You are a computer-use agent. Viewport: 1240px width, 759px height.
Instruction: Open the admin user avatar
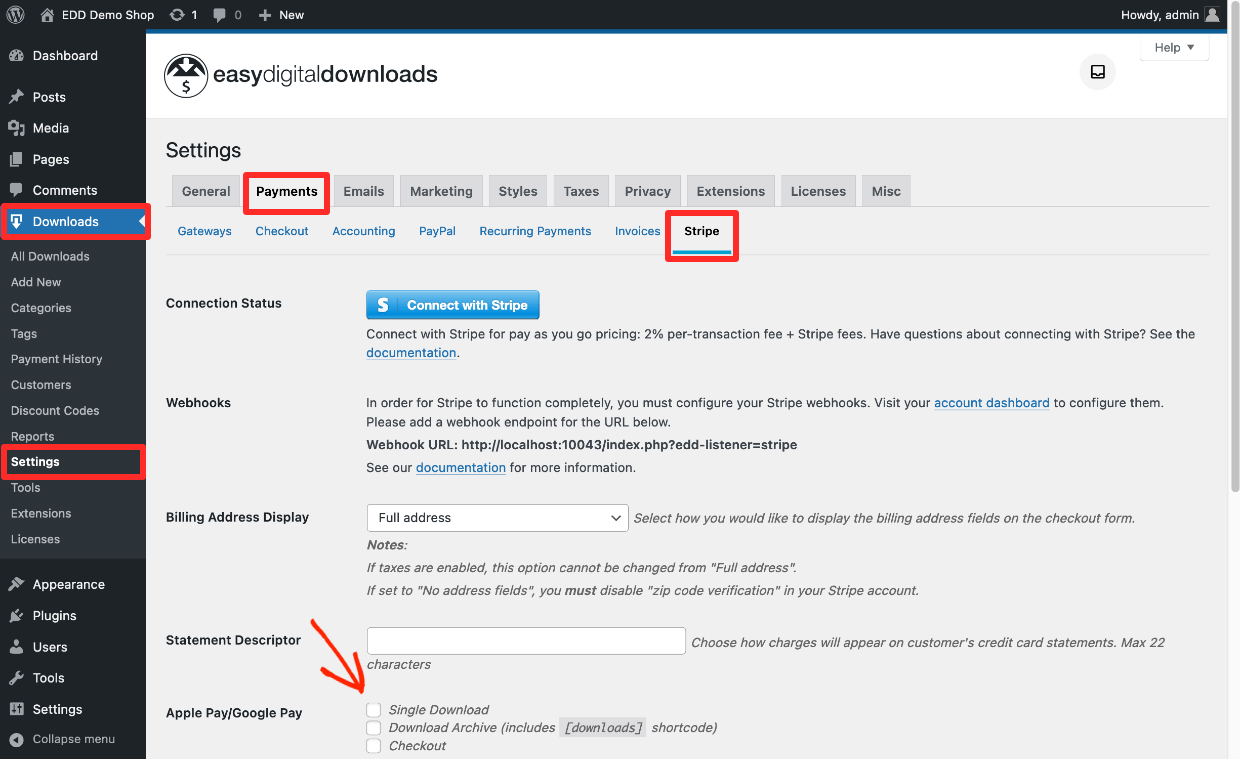click(1212, 15)
